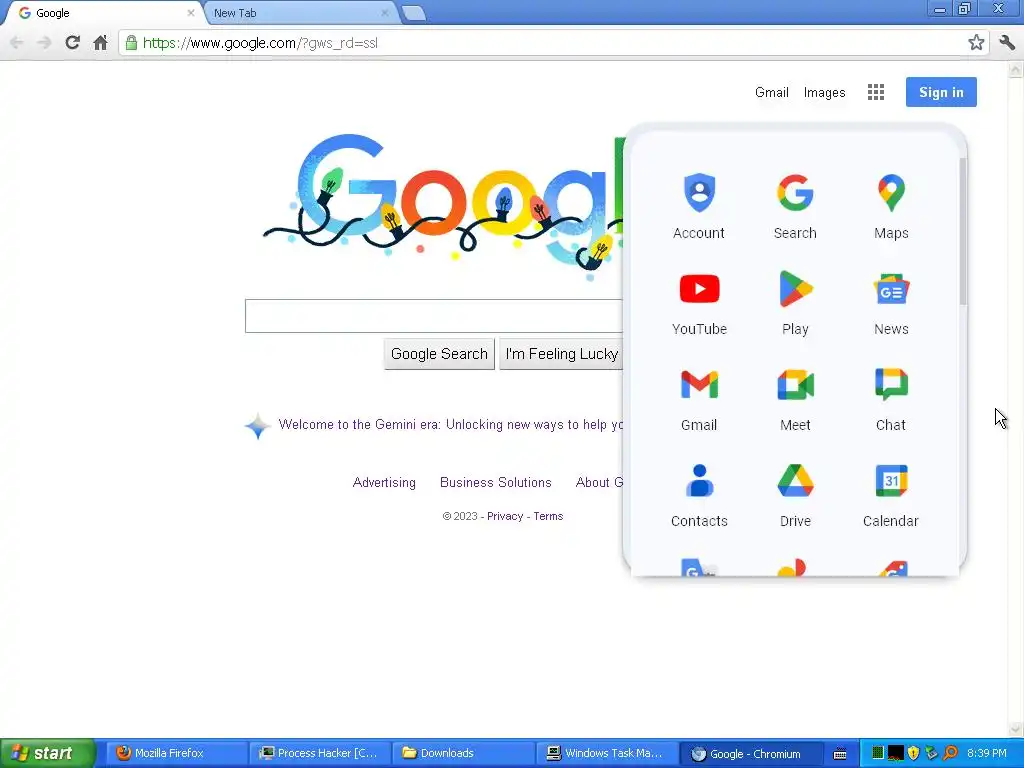Viewport: 1024px width, 768px height.
Task: Open the Terms link
Action: pyautogui.click(x=548, y=517)
